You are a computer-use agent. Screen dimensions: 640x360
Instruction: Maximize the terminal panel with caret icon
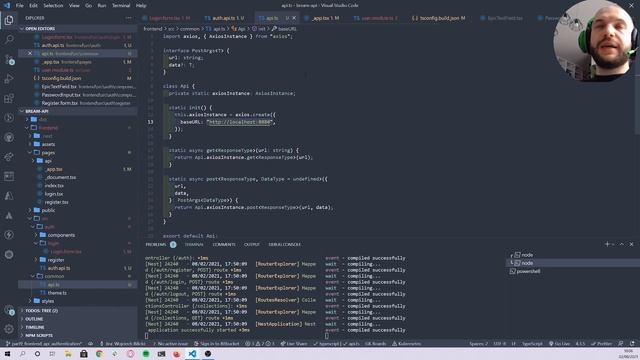(622, 244)
